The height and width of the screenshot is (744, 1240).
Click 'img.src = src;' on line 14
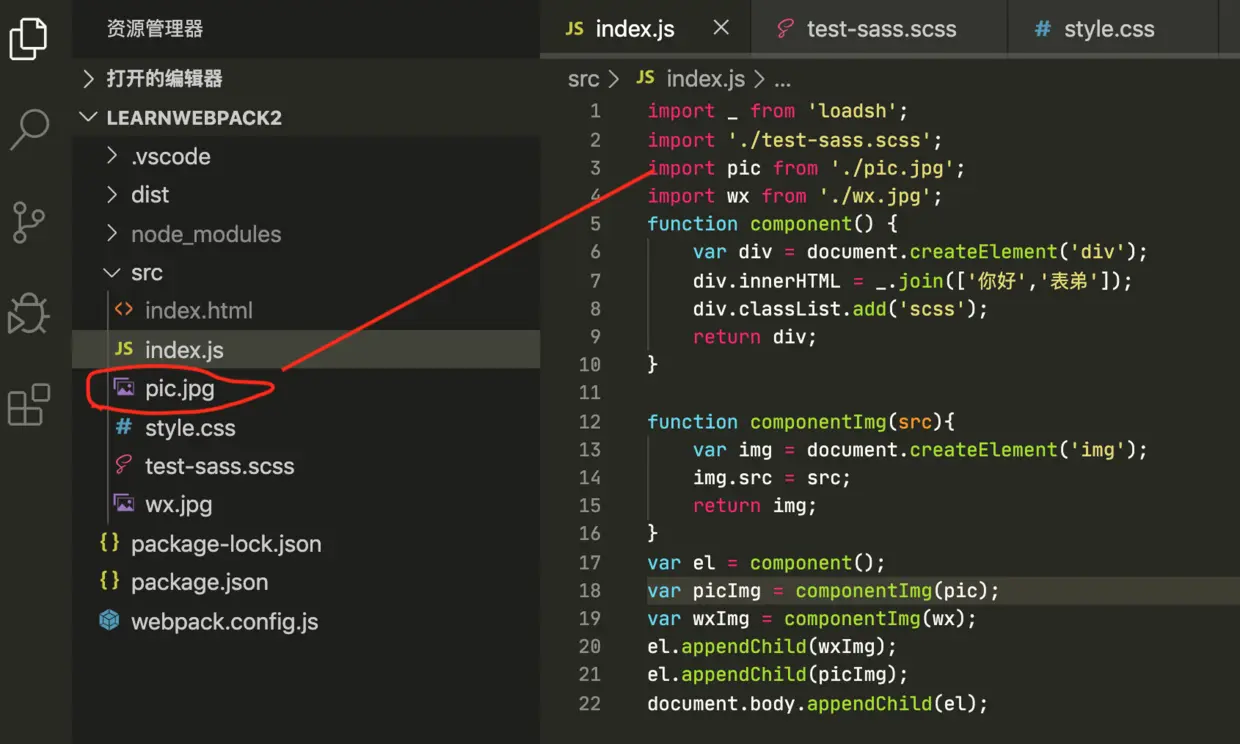coord(772,477)
